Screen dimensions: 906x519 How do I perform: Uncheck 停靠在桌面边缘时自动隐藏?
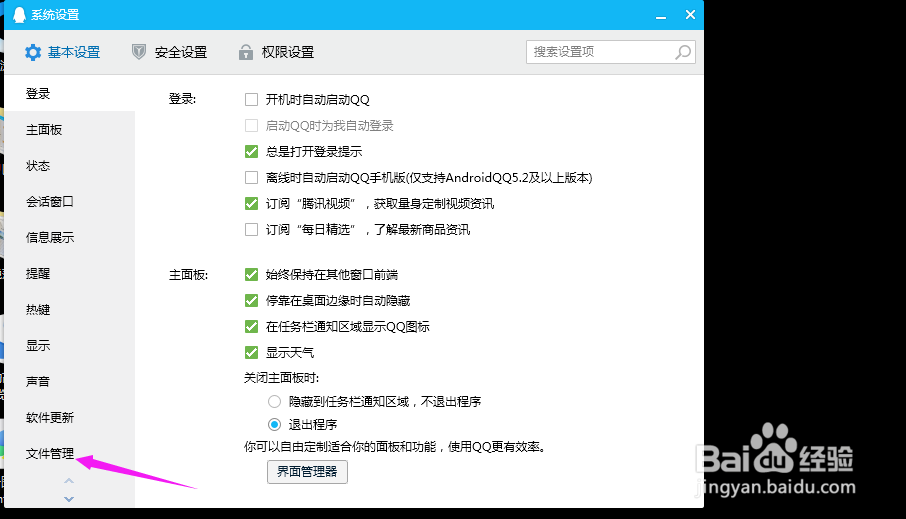pos(251,301)
